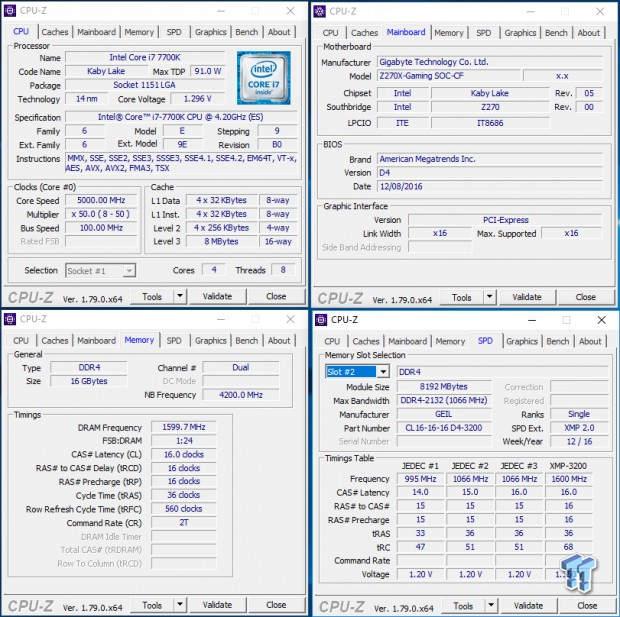Image resolution: width=620 pixels, height=617 pixels.
Task: Click the XMP-3200 1600 MHz frequency cell
Action: pyautogui.click(x=569, y=479)
